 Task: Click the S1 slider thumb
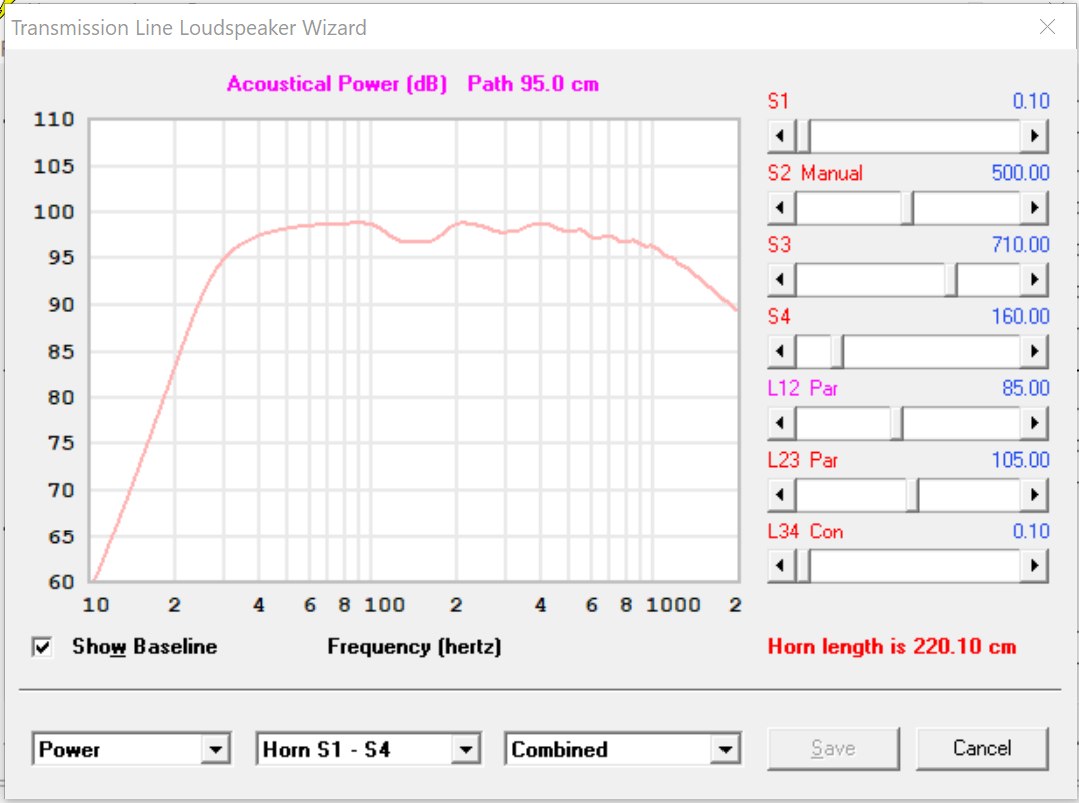click(x=803, y=136)
